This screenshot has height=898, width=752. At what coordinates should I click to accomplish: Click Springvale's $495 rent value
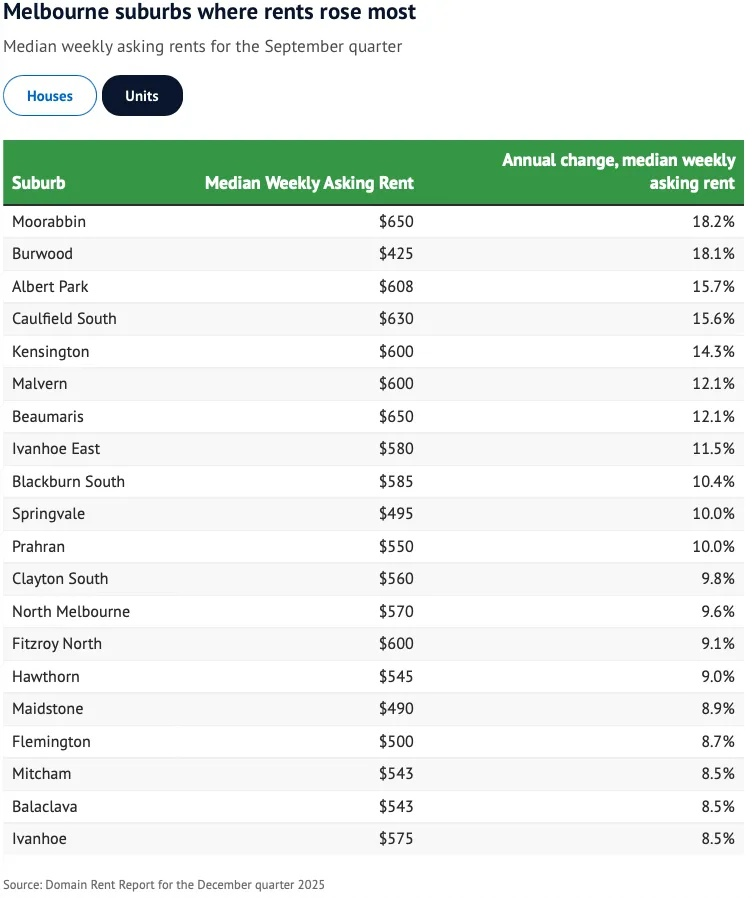[x=396, y=514]
